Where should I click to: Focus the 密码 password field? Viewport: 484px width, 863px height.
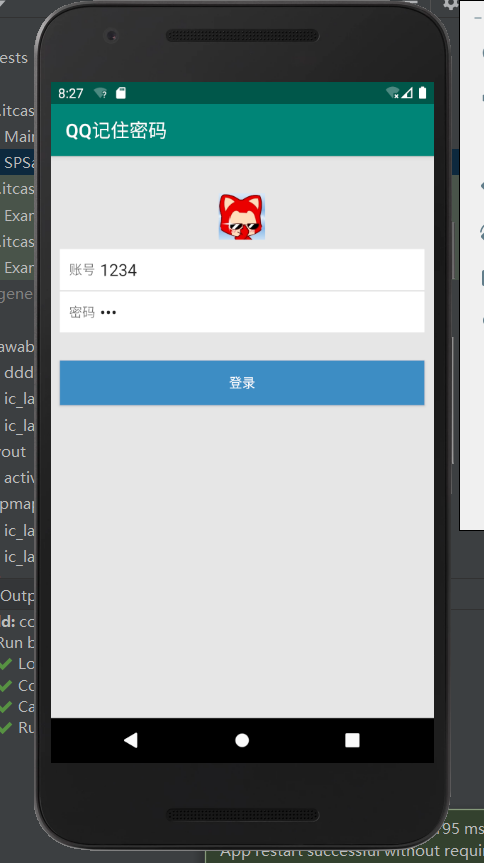tap(242, 312)
